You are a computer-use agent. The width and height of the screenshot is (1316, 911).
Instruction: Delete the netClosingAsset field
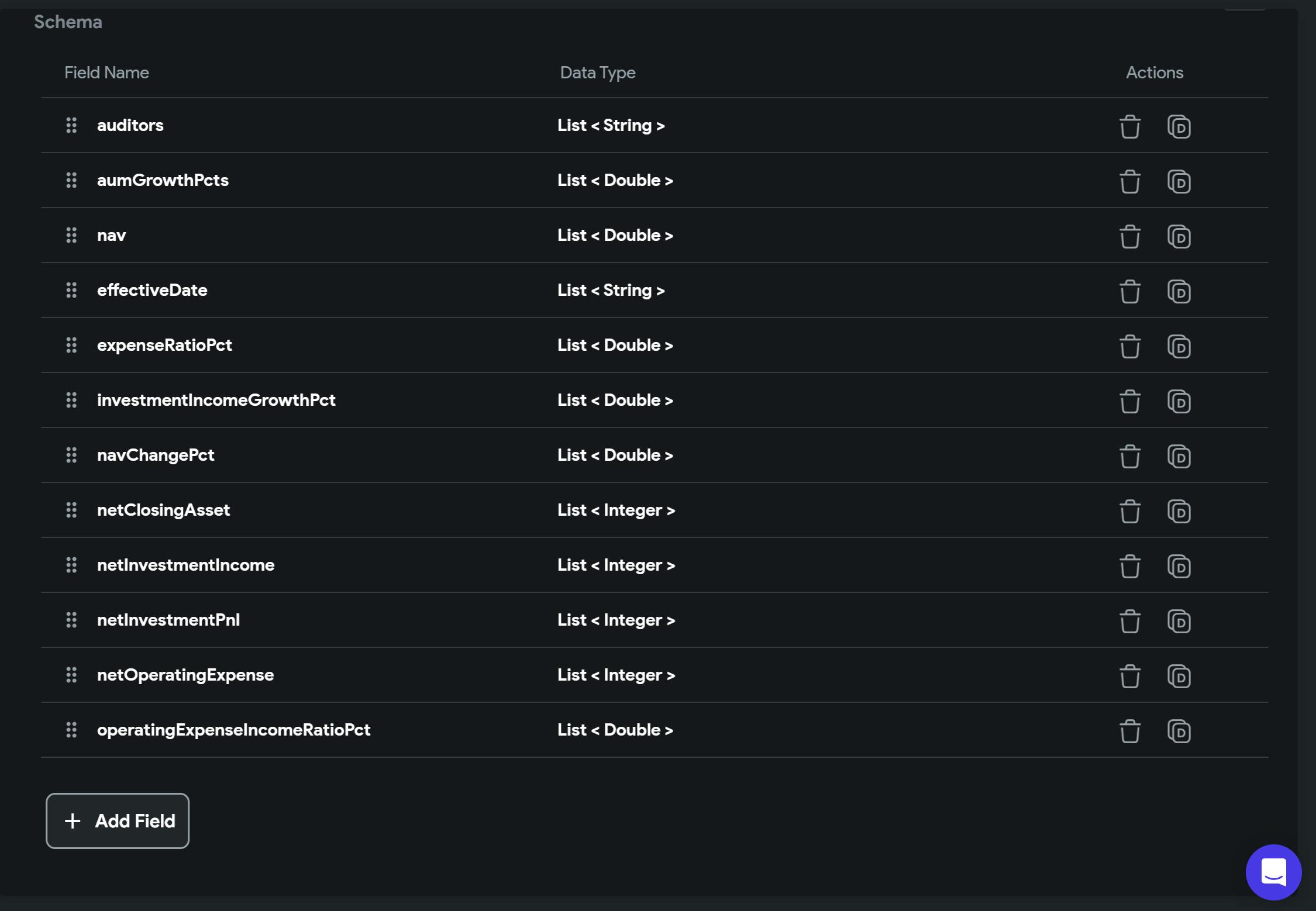(1129, 511)
